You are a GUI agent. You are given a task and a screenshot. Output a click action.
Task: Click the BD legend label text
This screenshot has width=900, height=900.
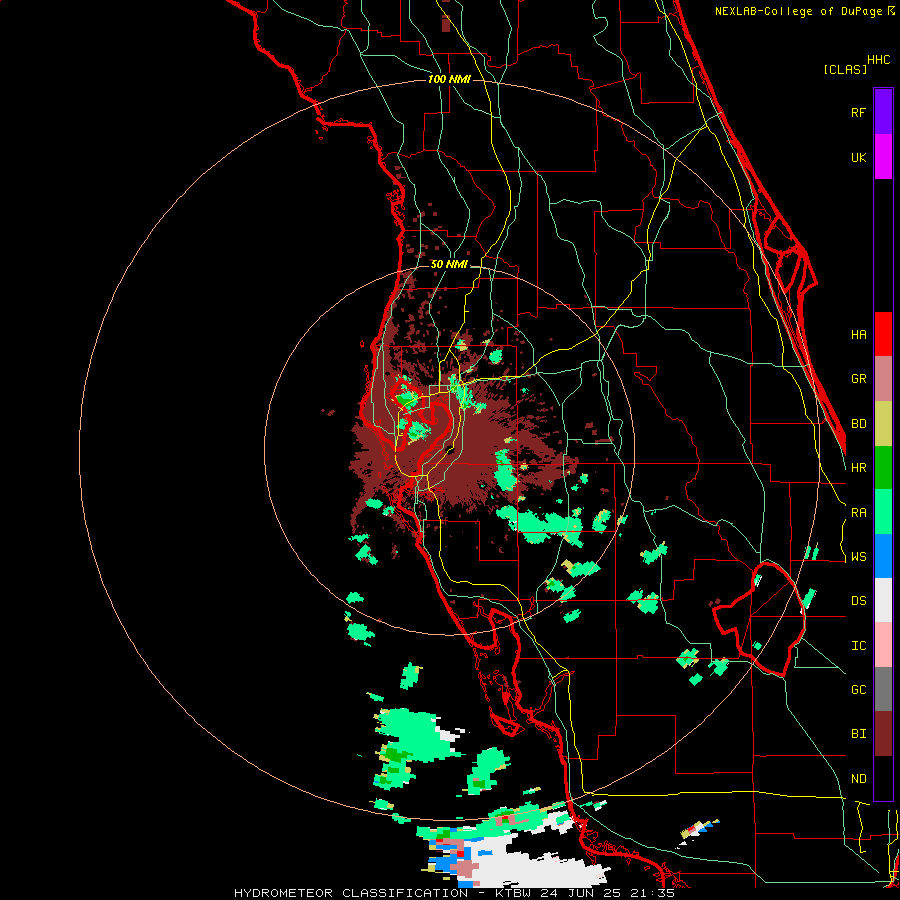(x=859, y=424)
